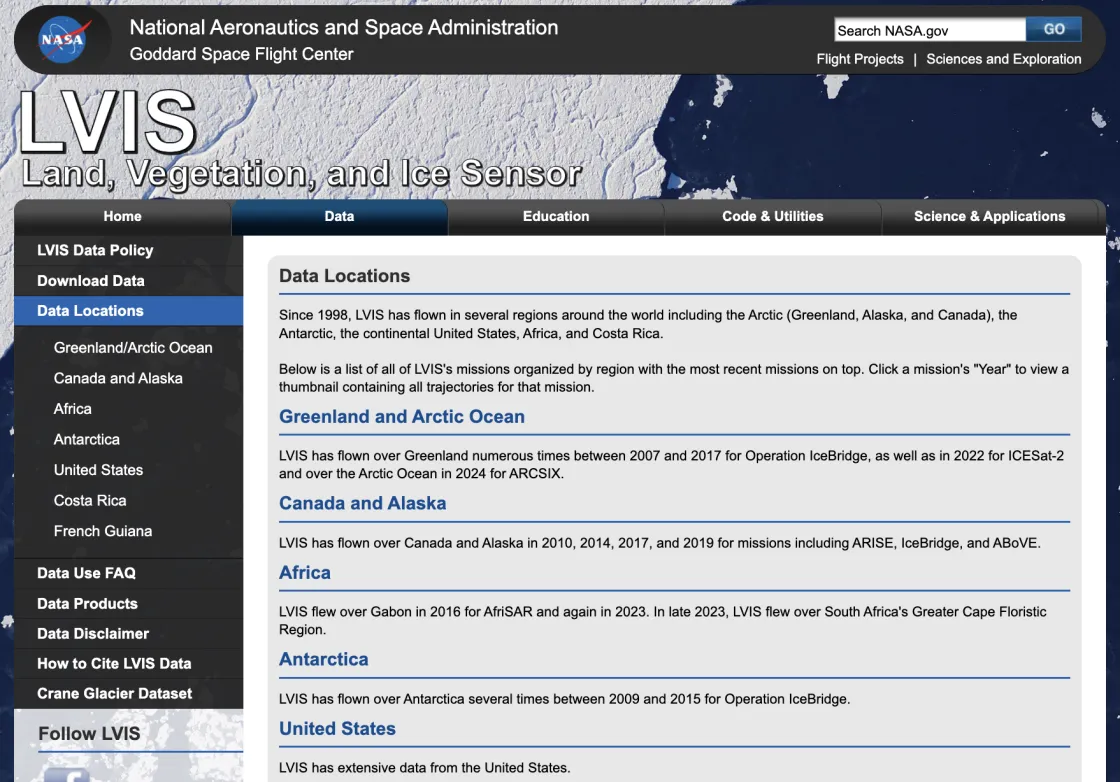Go to the Home tab

point(122,216)
